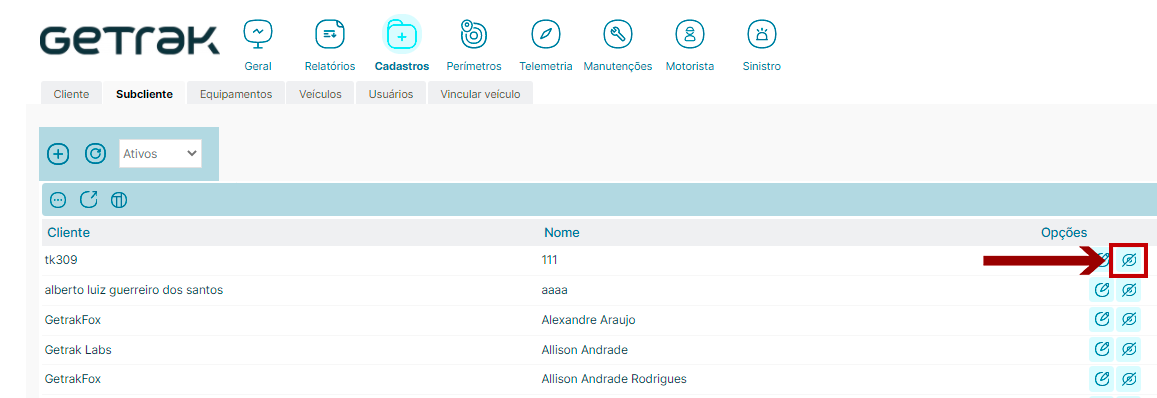The image size is (1157, 398).
Task: Deactivate the tk309 subcliente eye icon
Action: [x=1128, y=260]
